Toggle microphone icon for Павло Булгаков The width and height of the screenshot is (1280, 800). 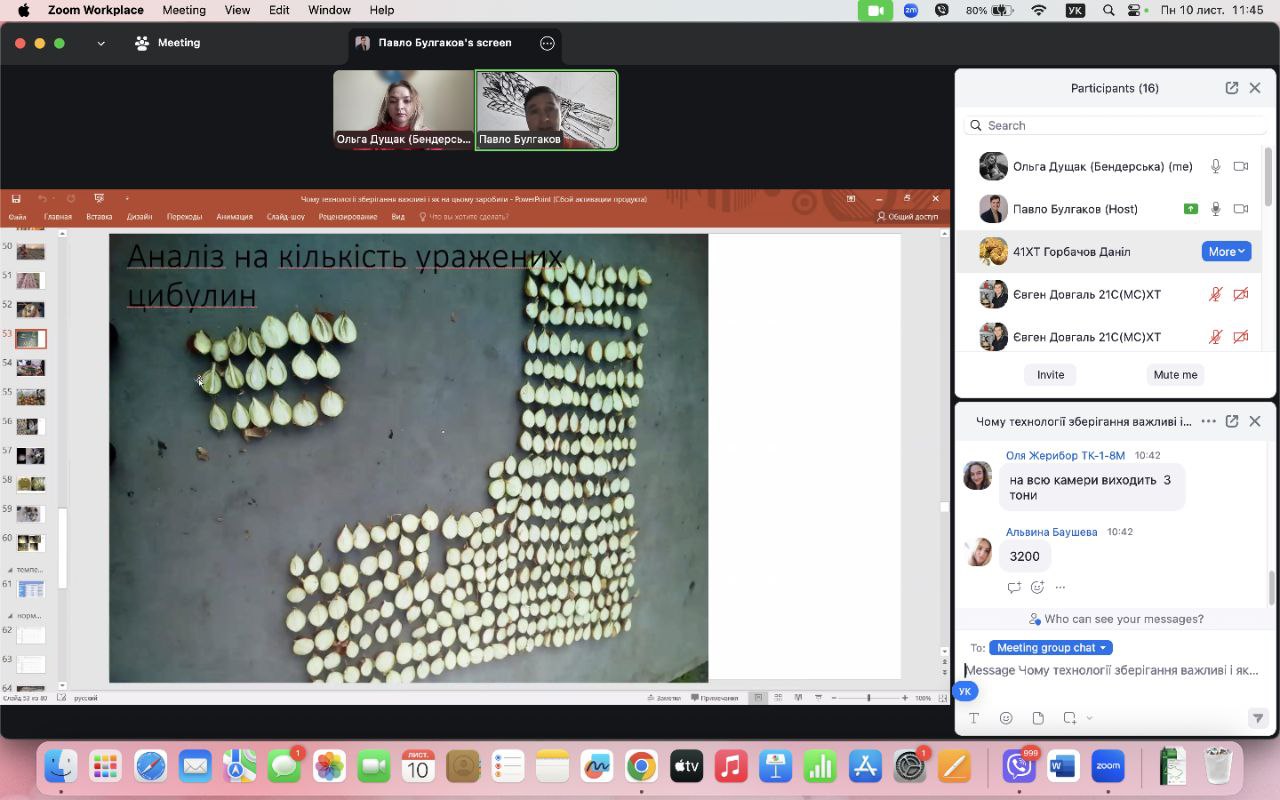pyautogui.click(x=1216, y=209)
